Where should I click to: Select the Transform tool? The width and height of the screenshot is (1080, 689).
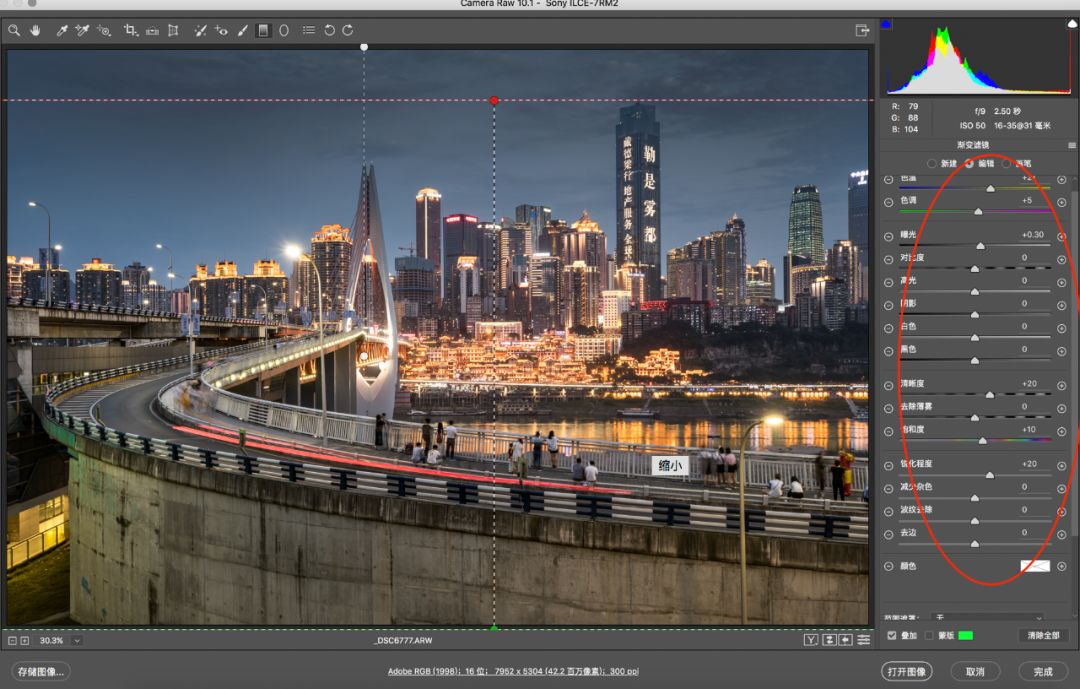[173, 30]
